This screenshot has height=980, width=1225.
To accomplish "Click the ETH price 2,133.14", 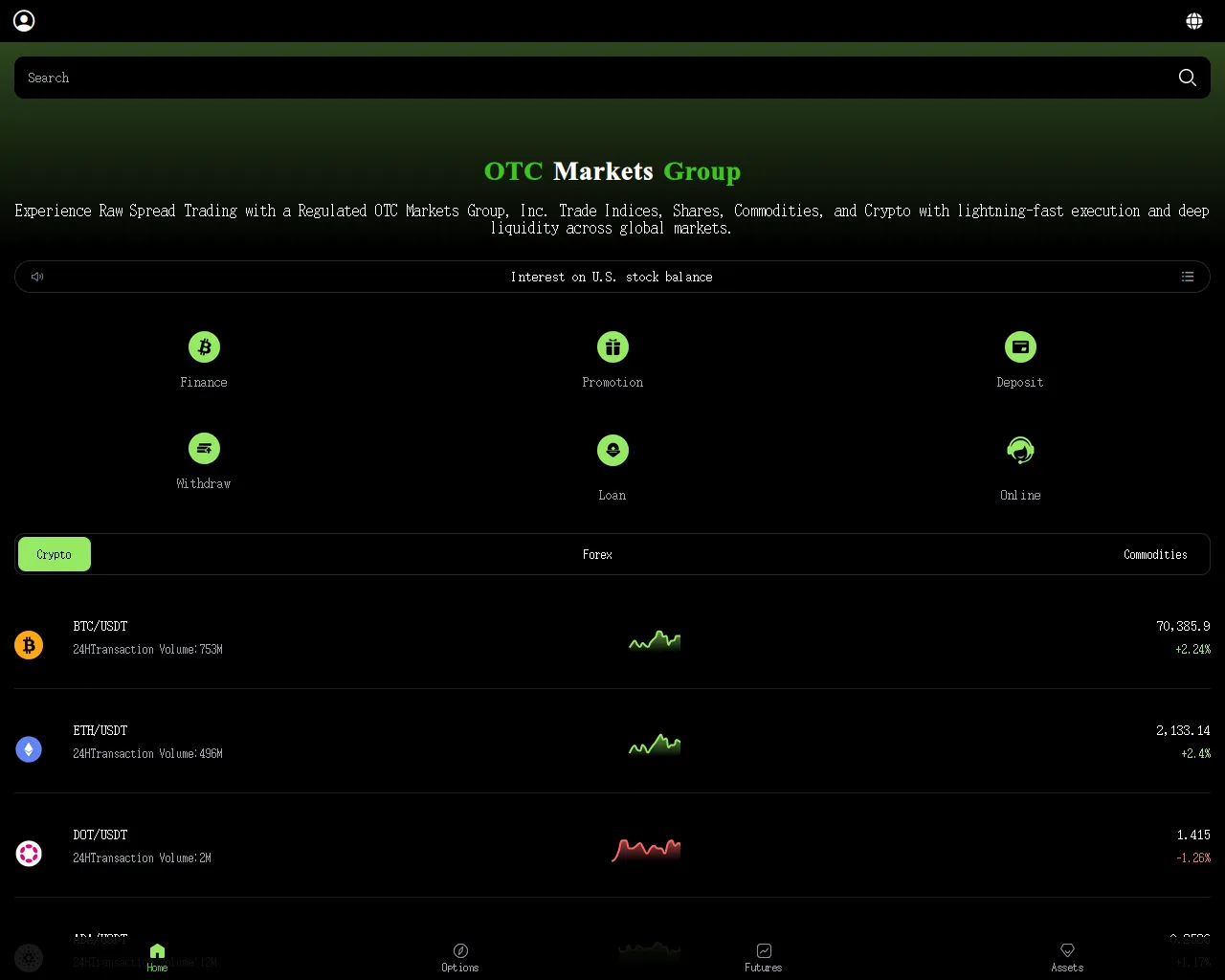I will click(1183, 730).
